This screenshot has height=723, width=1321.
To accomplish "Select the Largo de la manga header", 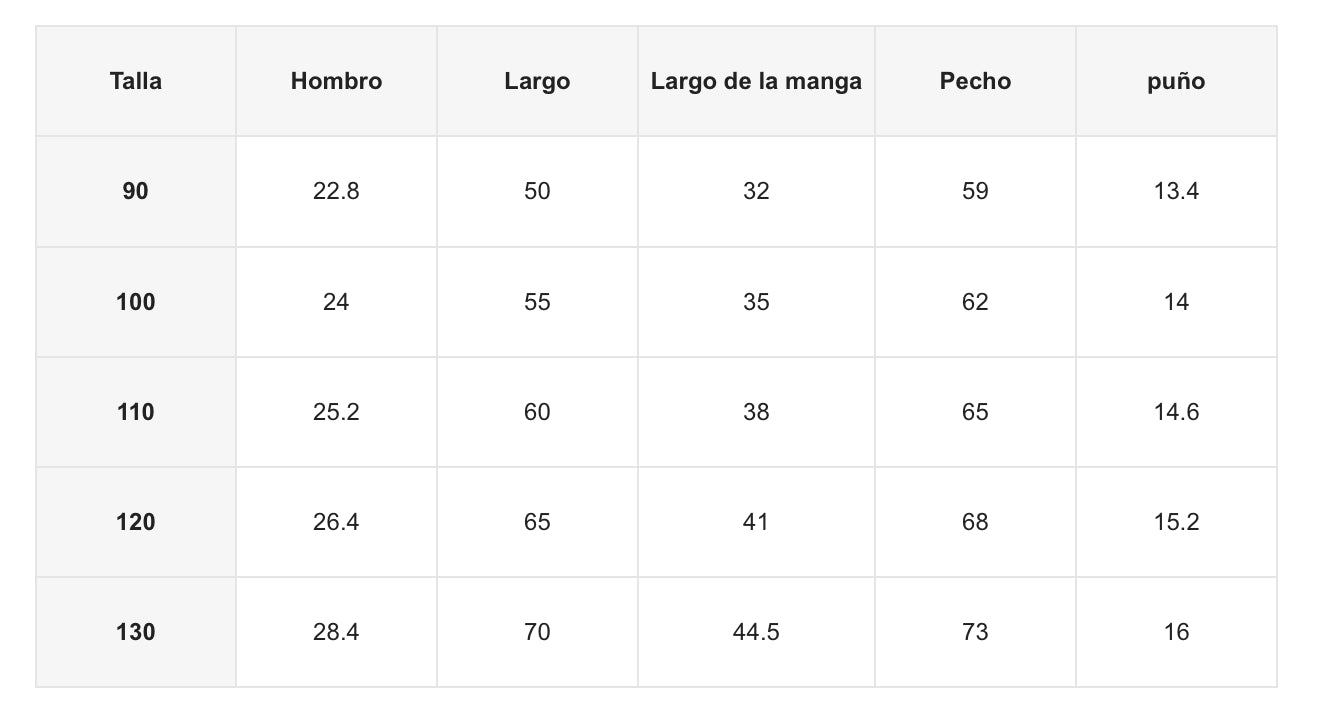I will pos(756,81).
